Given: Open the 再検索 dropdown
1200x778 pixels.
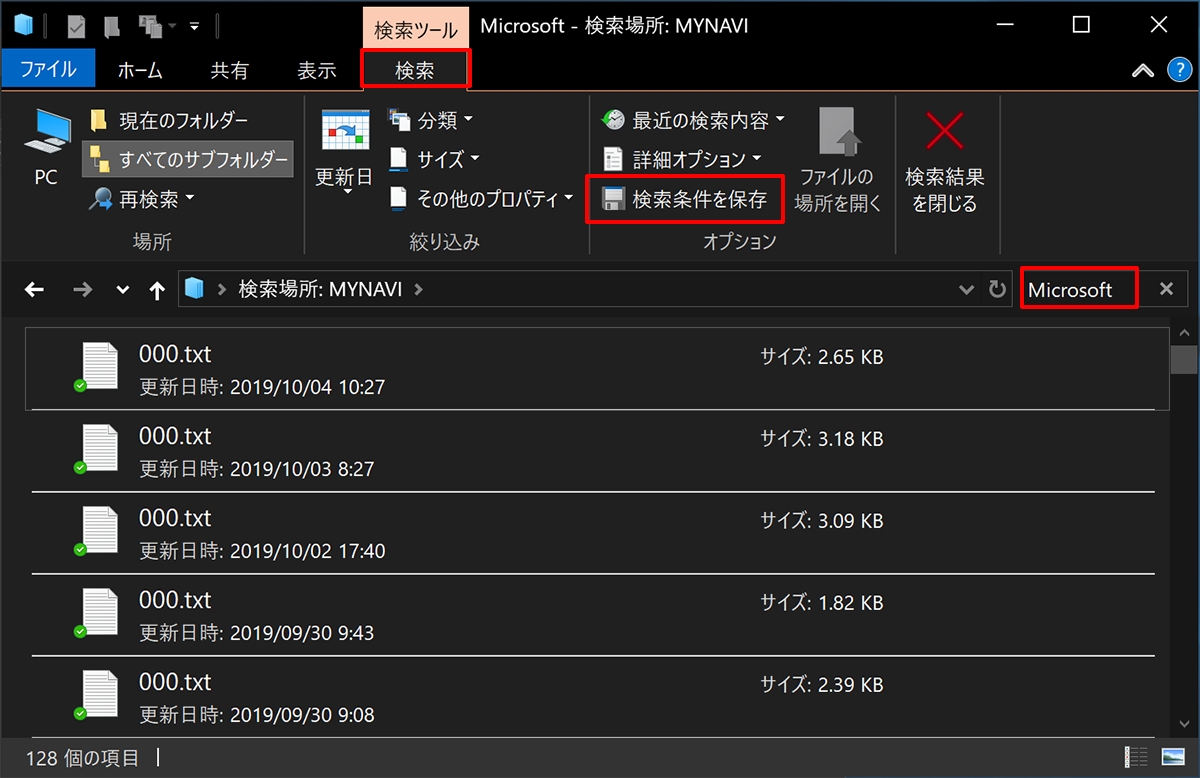Looking at the screenshot, I should click(141, 199).
